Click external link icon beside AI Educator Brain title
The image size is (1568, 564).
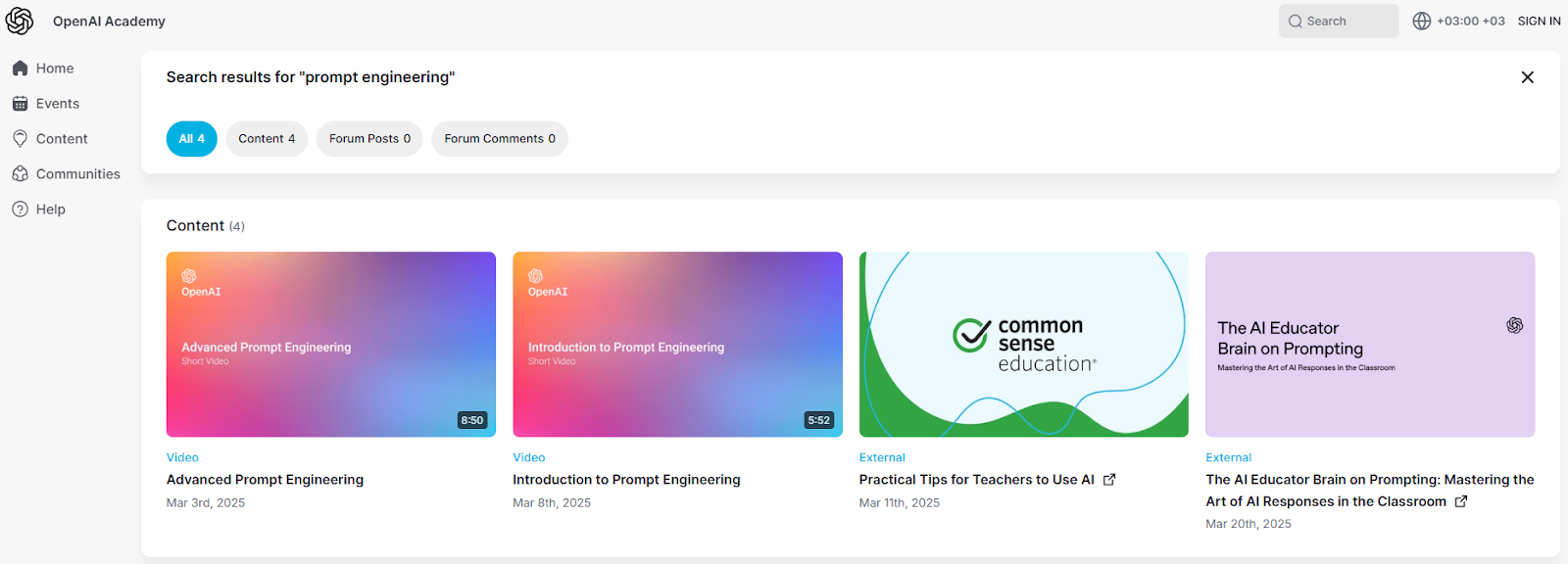[1461, 501]
